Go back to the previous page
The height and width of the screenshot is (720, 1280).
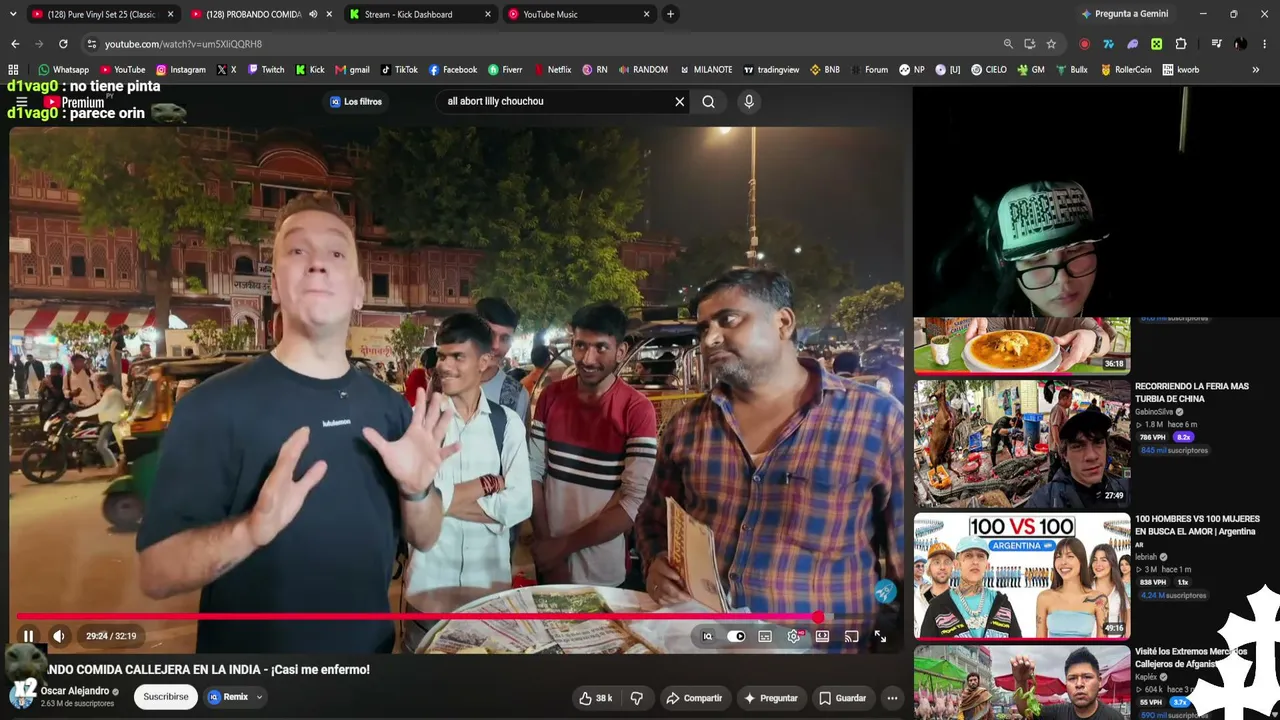[15, 44]
